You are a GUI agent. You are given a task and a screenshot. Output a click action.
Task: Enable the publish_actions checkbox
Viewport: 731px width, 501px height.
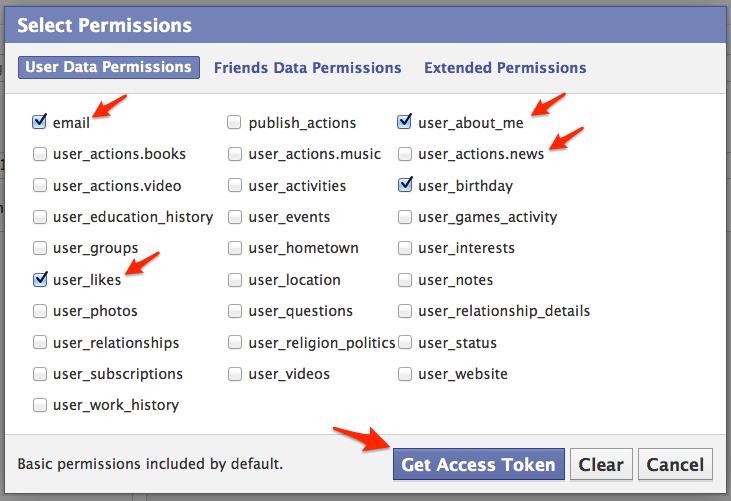(x=234, y=122)
